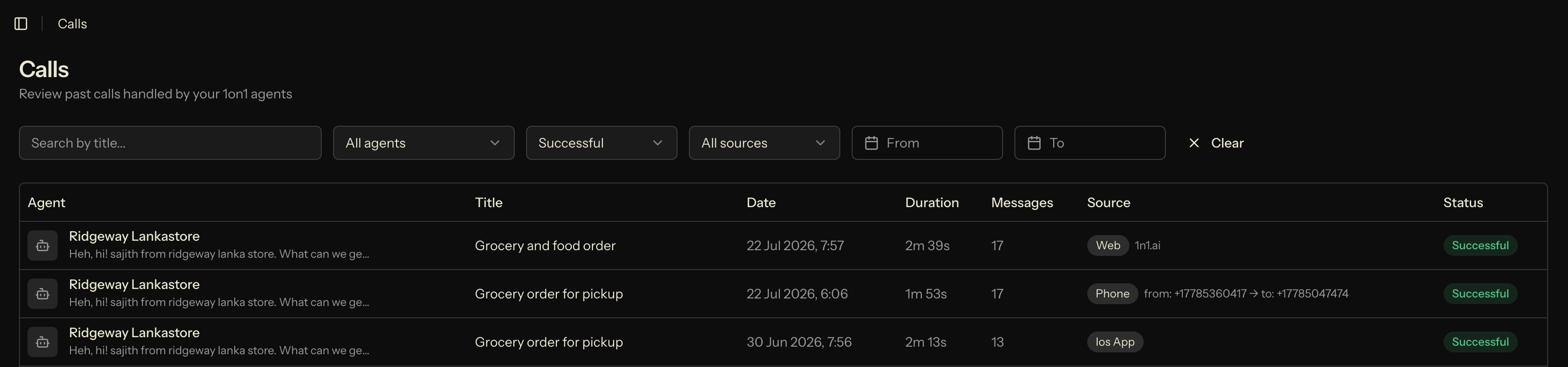
Task: Click the phone numbers from +17785360417 text
Action: tap(1246, 293)
